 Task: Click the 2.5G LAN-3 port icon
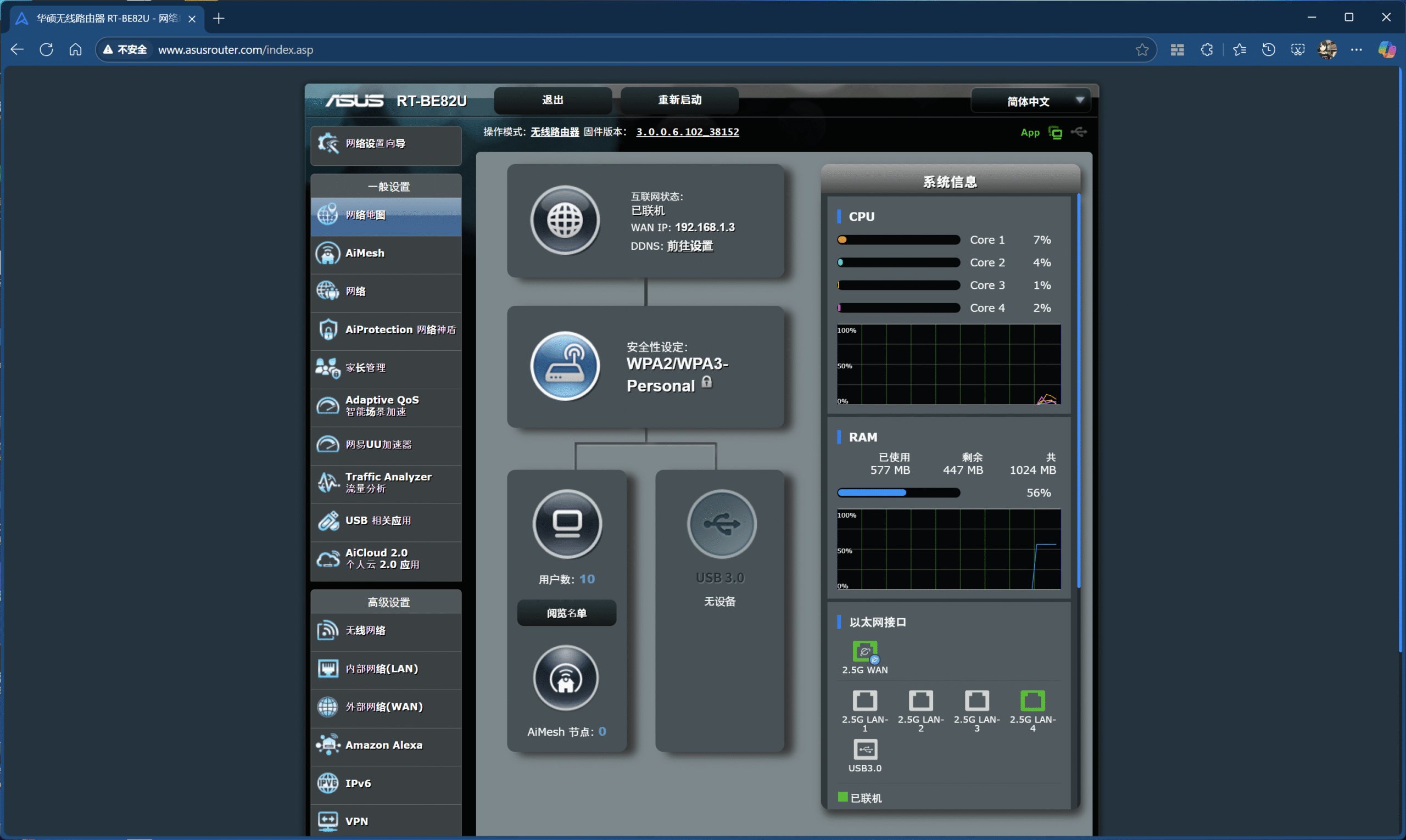pos(977,700)
